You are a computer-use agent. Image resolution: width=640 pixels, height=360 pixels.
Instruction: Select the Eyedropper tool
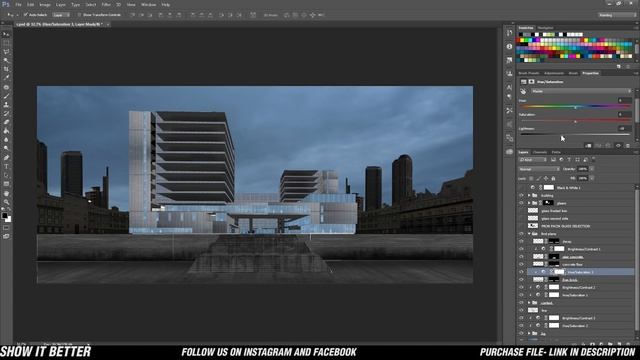(x=6, y=78)
